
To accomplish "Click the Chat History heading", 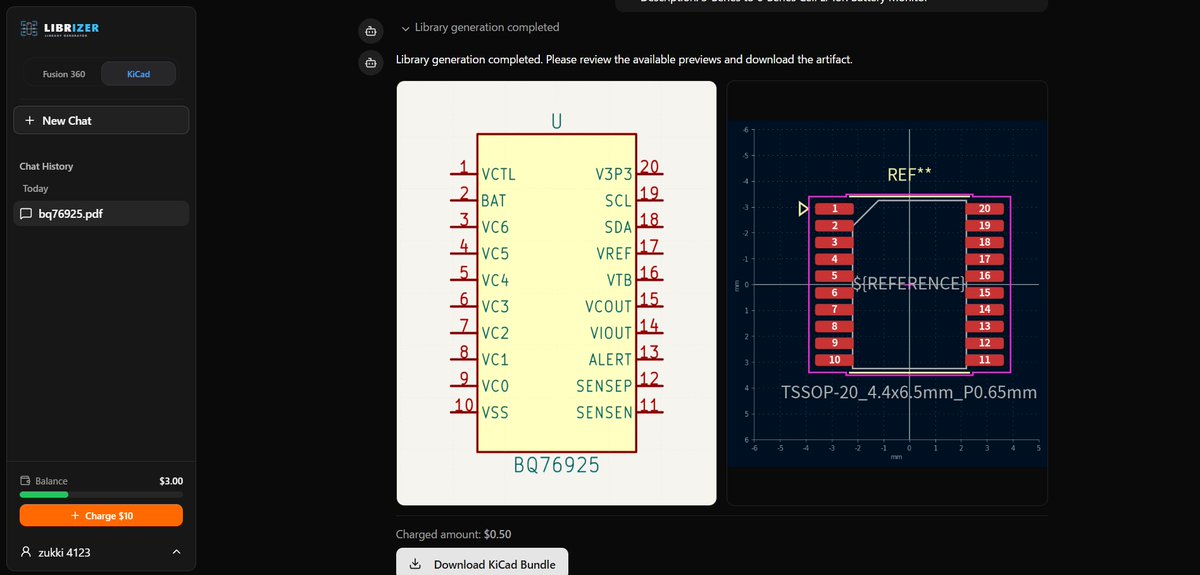I will pos(46,166).
